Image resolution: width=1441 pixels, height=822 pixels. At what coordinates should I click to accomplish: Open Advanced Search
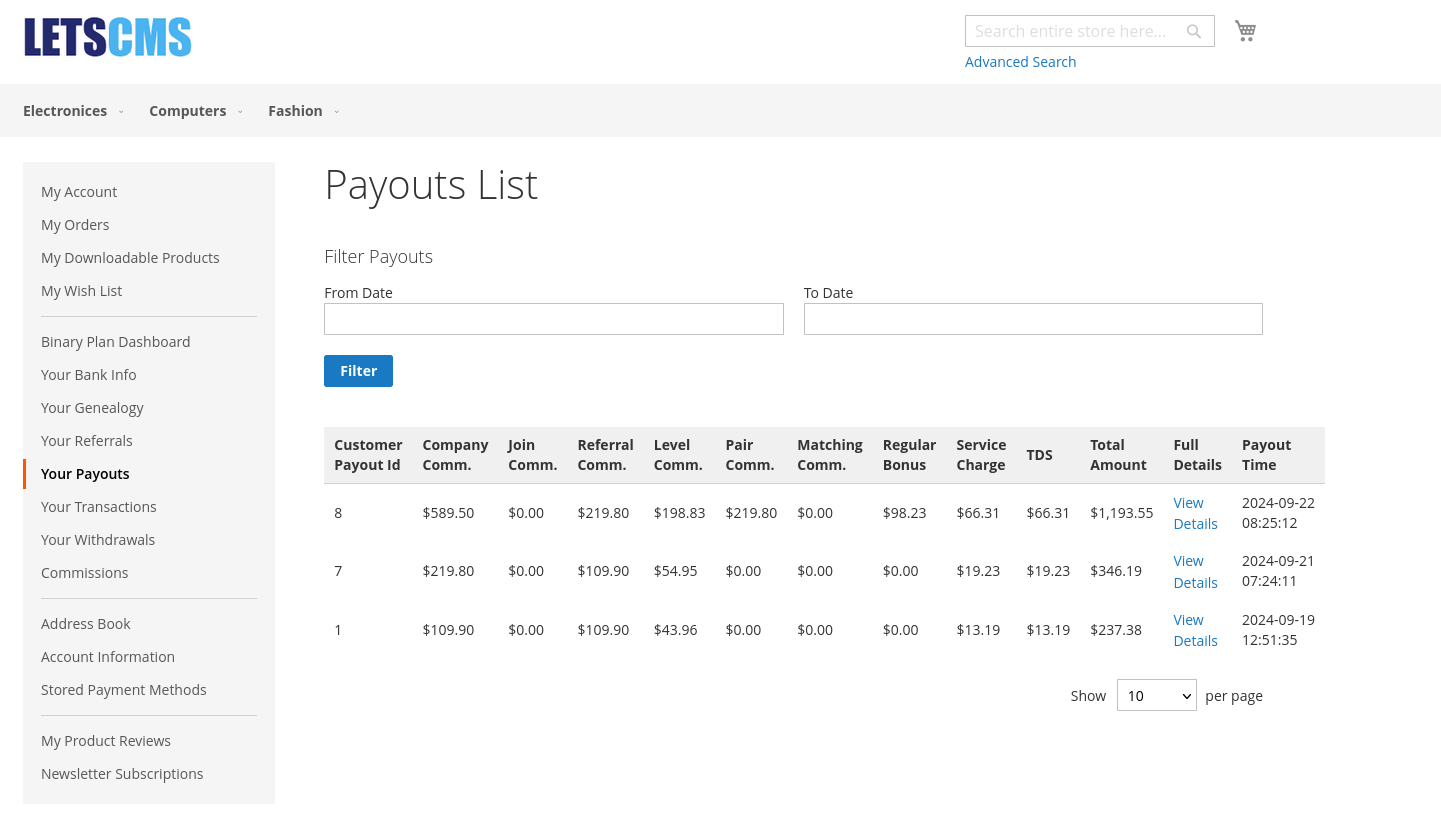coord(1020,61)
